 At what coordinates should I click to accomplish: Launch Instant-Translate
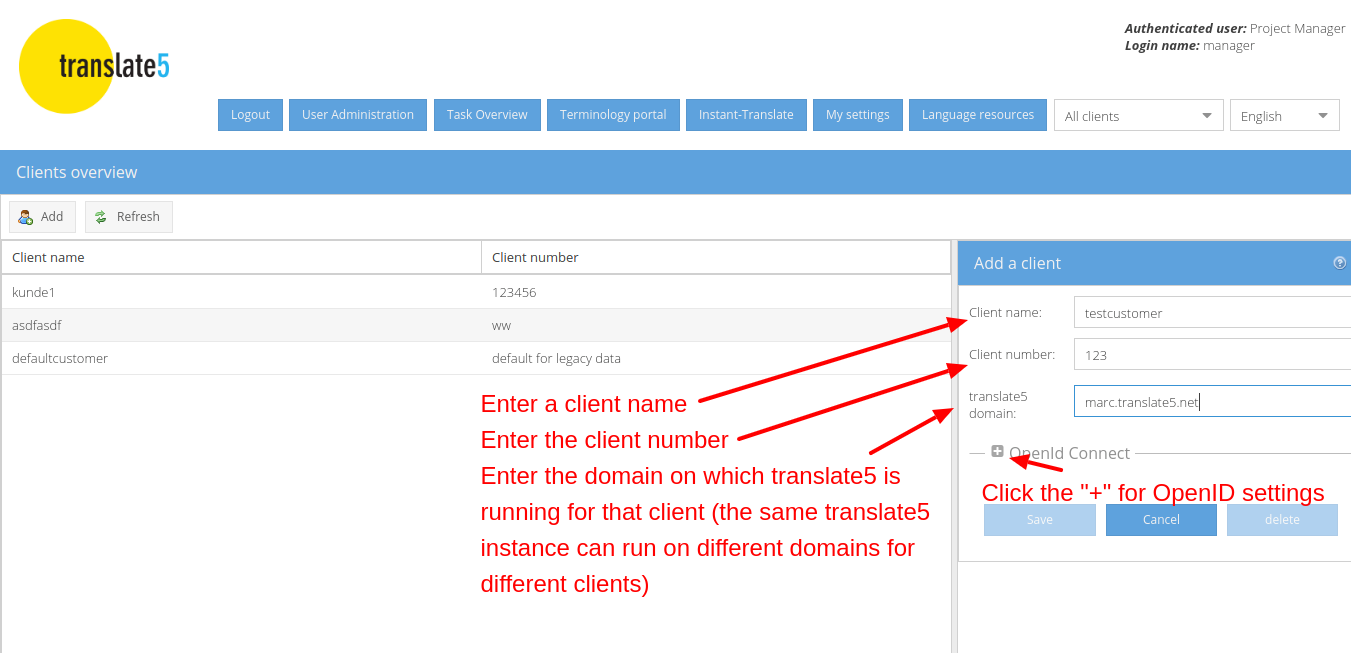point(746,115)
